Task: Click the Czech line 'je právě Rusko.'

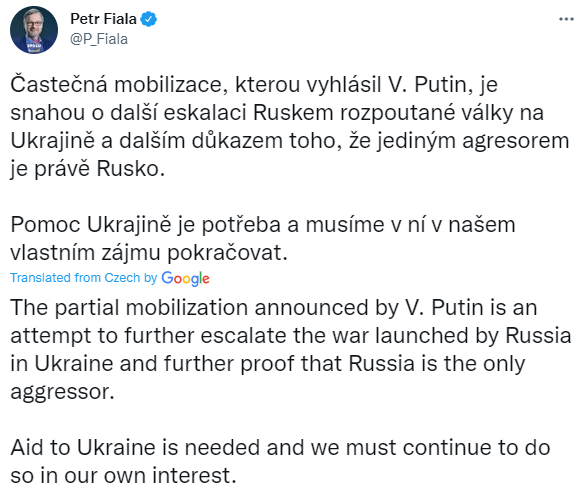Action: (87, 169)
